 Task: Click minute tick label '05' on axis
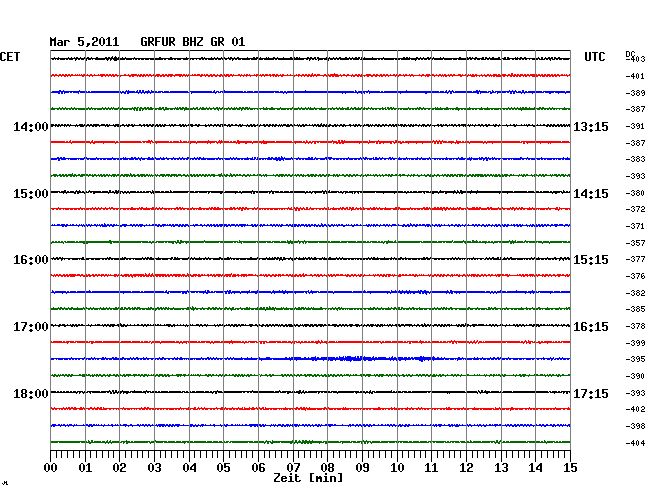[223, 467]
